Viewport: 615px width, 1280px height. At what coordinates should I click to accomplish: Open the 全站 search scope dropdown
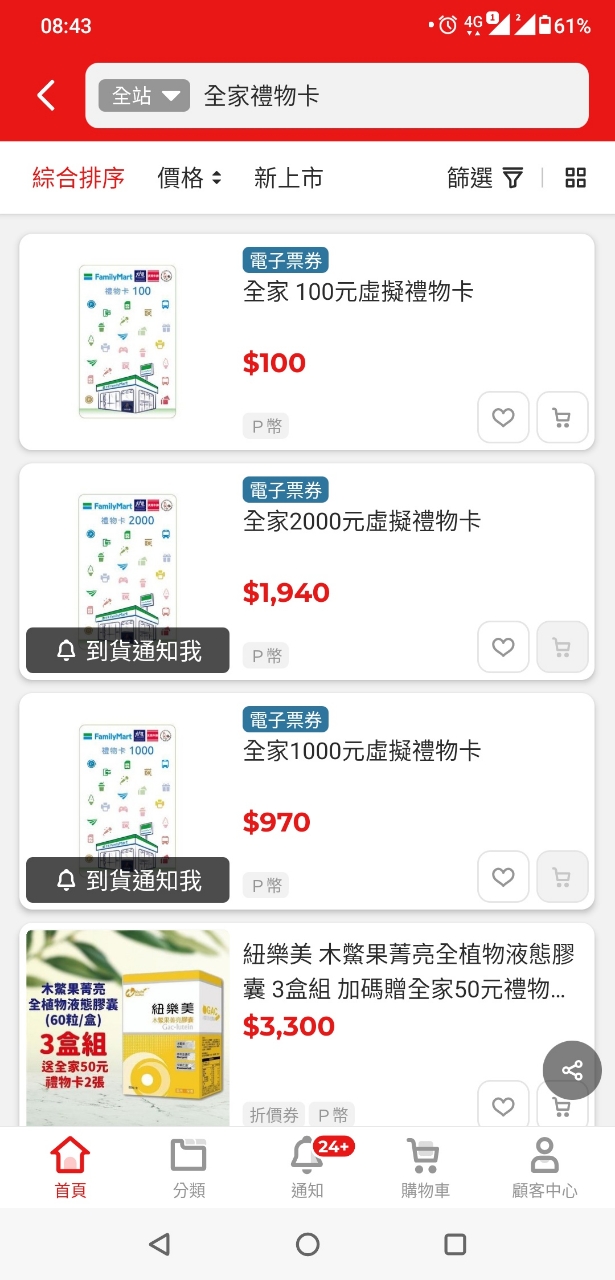click(144, 96)
